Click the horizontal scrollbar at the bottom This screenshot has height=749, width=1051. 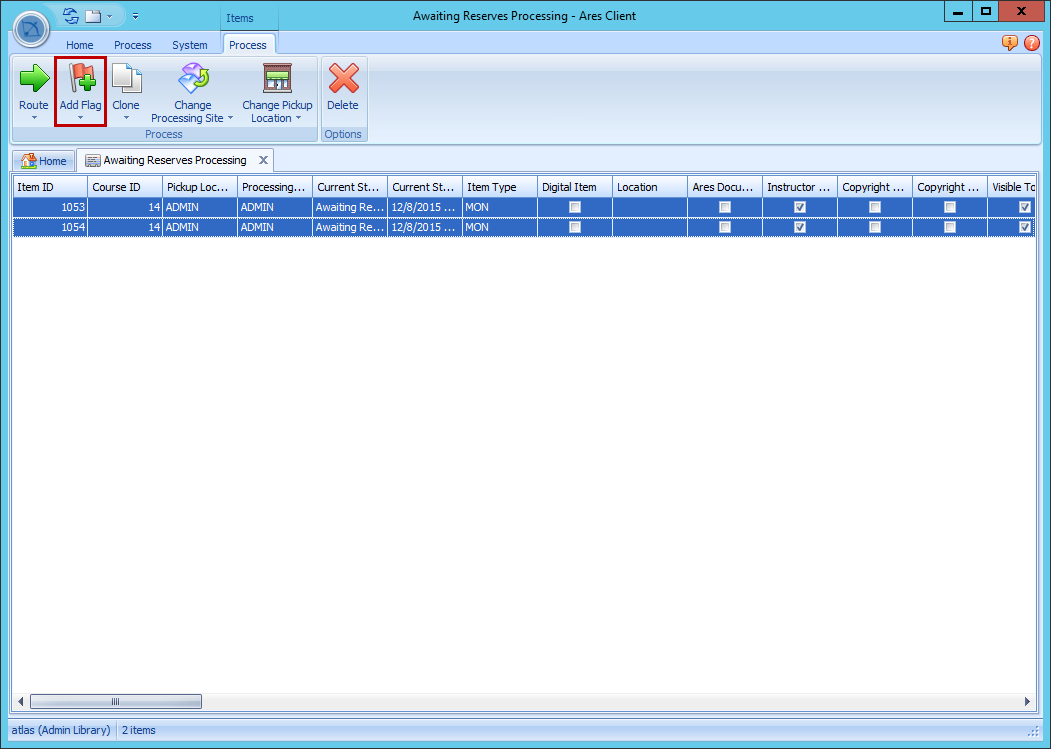pyautogui.click(x=115, y=701)
